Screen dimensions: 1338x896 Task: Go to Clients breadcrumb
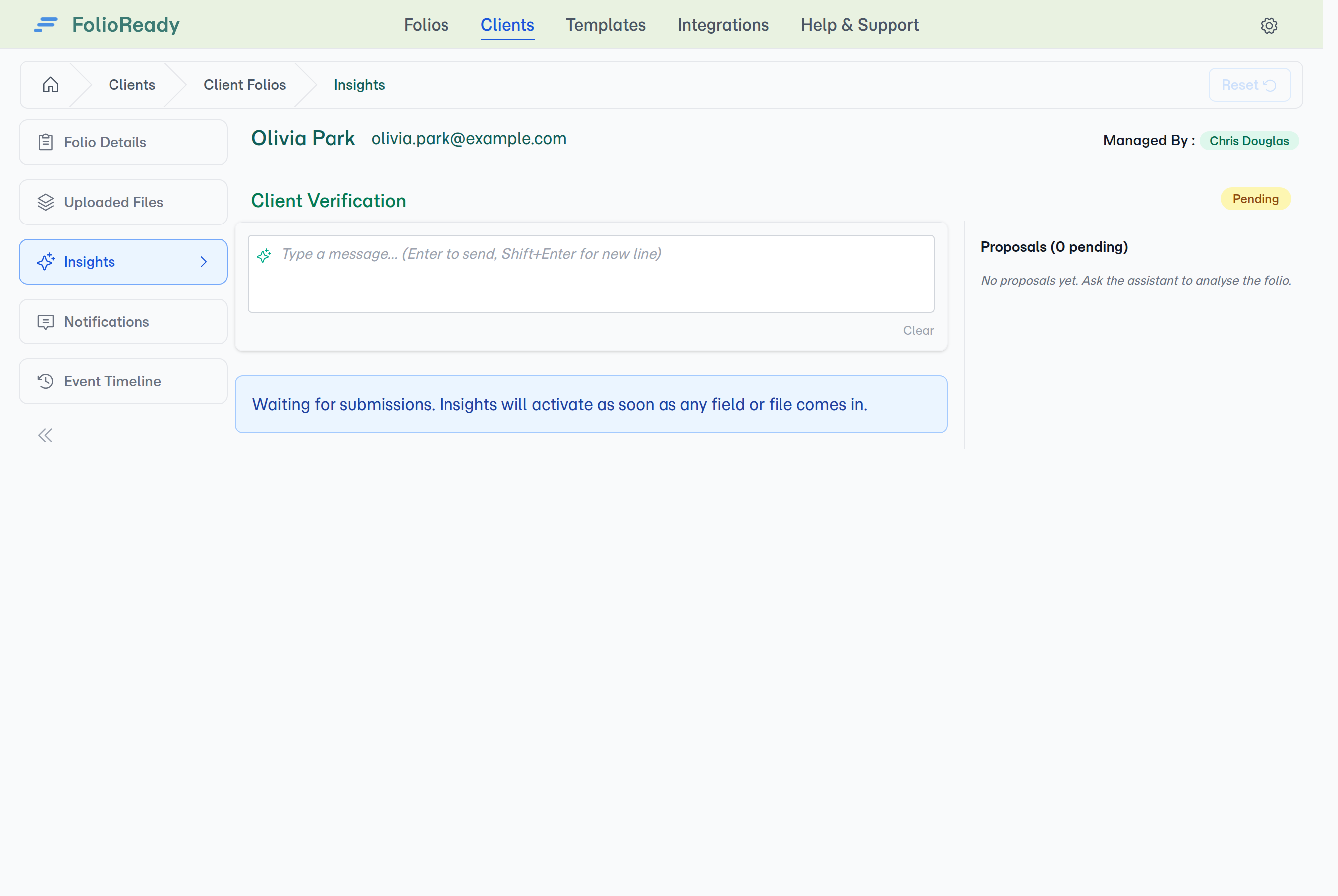click(132, 85)
